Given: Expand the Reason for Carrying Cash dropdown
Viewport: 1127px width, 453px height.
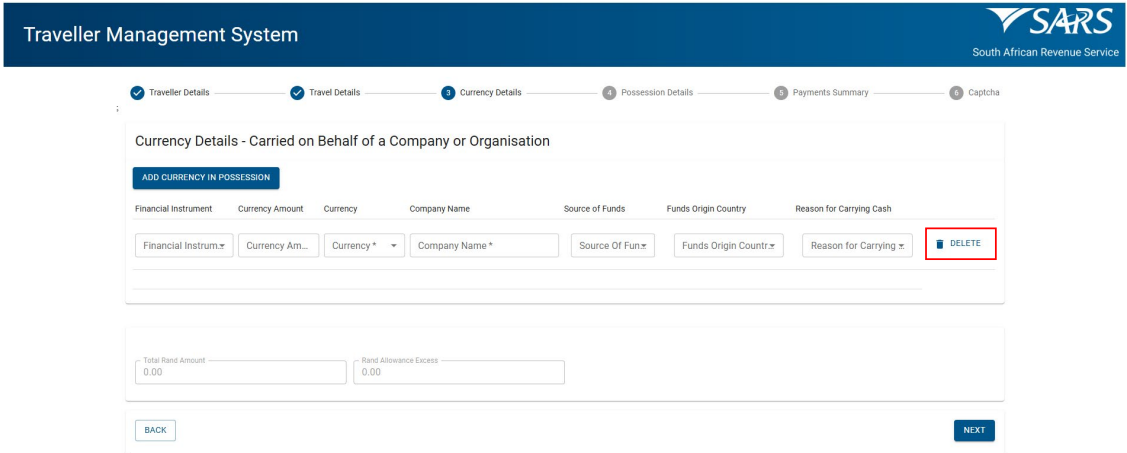Looking at the screenshot, I should pos(857,246).
